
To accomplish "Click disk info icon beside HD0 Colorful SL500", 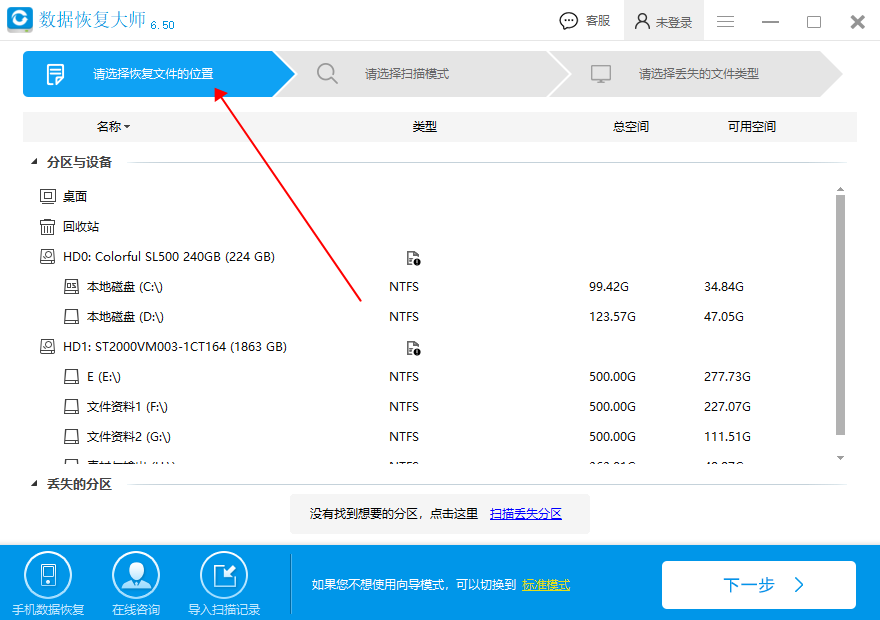I will (x=413, y=256).
